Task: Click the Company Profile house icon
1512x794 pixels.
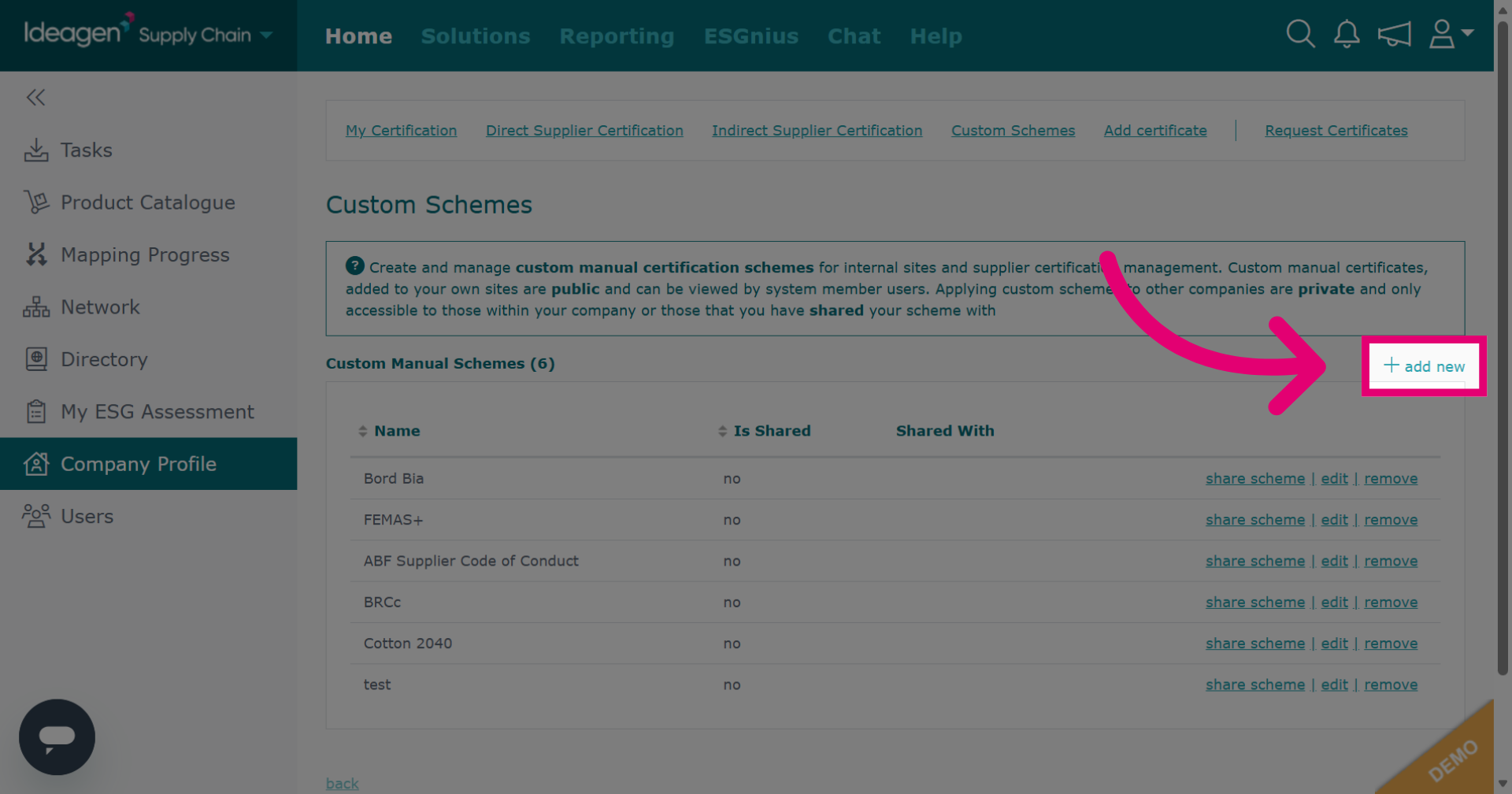Action: click(x=36, y=463)
